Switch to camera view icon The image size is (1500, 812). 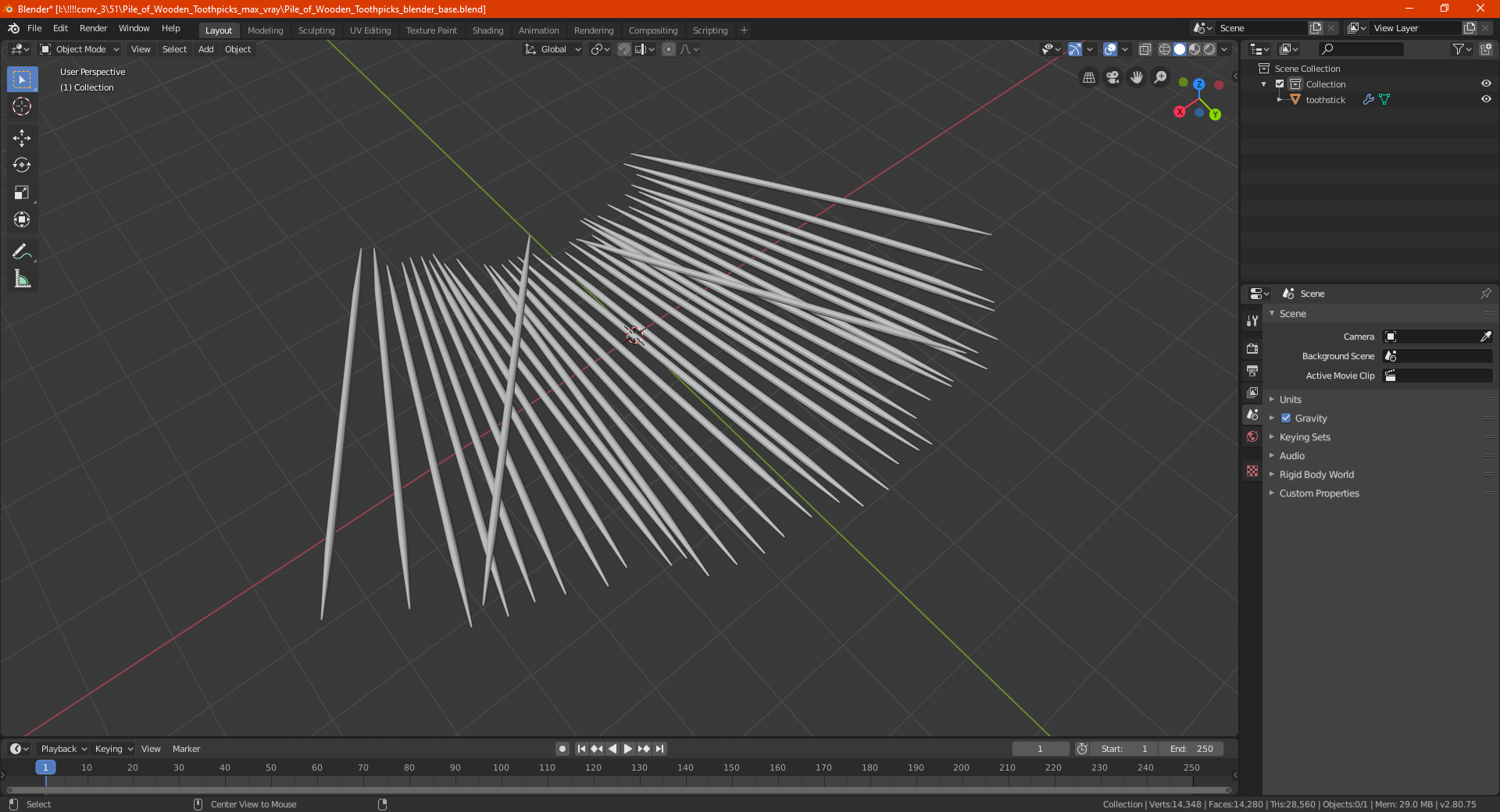pyautogui.click(x=1112, y=77)
